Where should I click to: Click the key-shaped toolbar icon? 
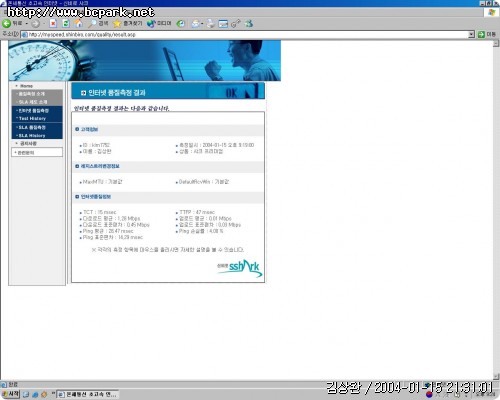point(236,24)
